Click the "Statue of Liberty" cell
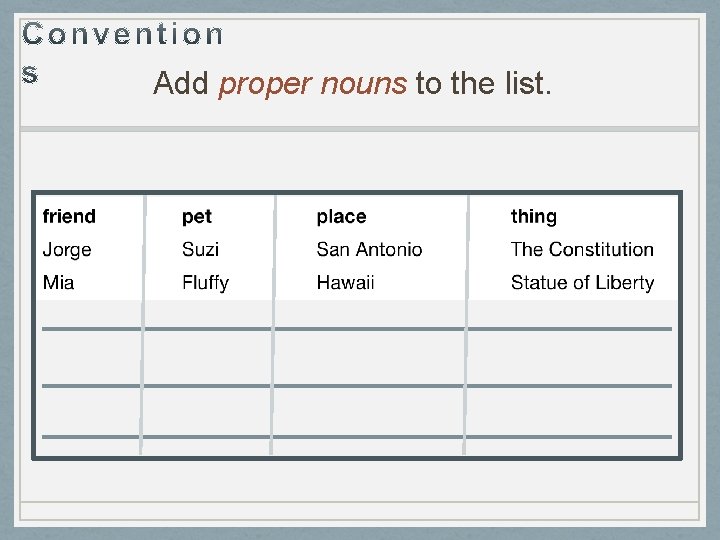Screen dimensions: 720x540 pyautogui.click(x=582, y=282)
